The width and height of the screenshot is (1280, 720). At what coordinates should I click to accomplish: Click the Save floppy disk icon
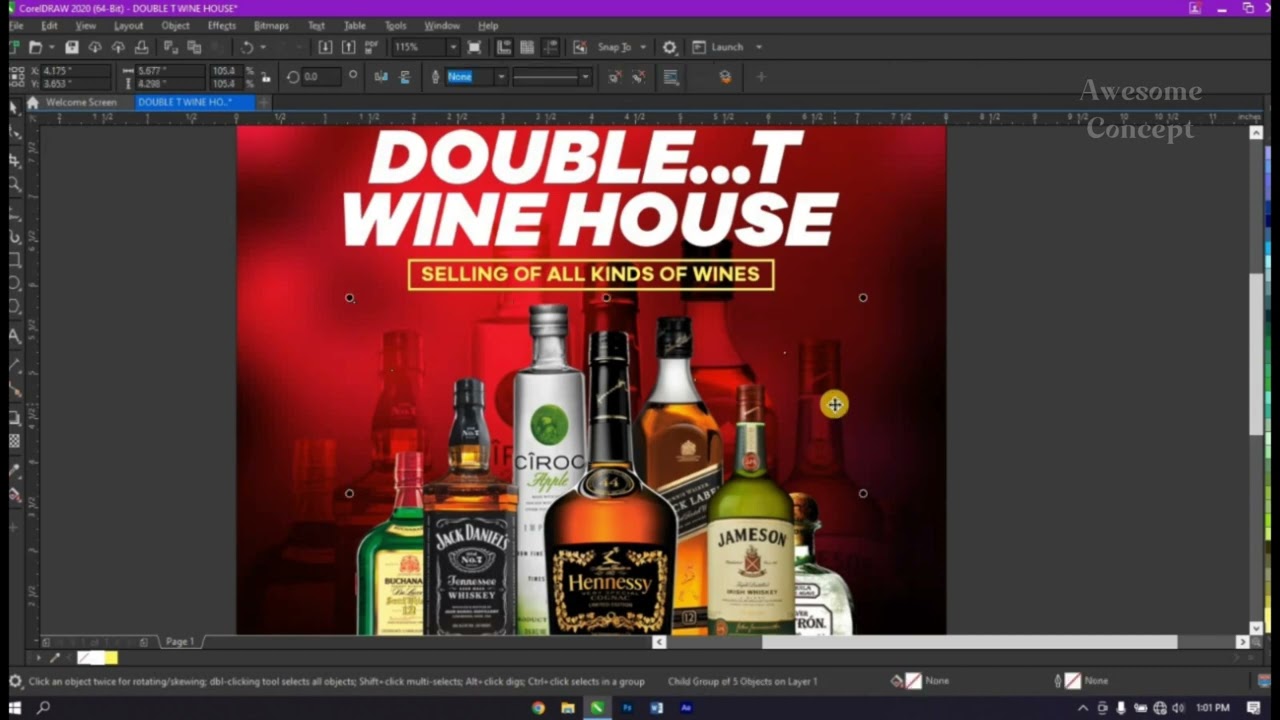click(x=72, y=47)
